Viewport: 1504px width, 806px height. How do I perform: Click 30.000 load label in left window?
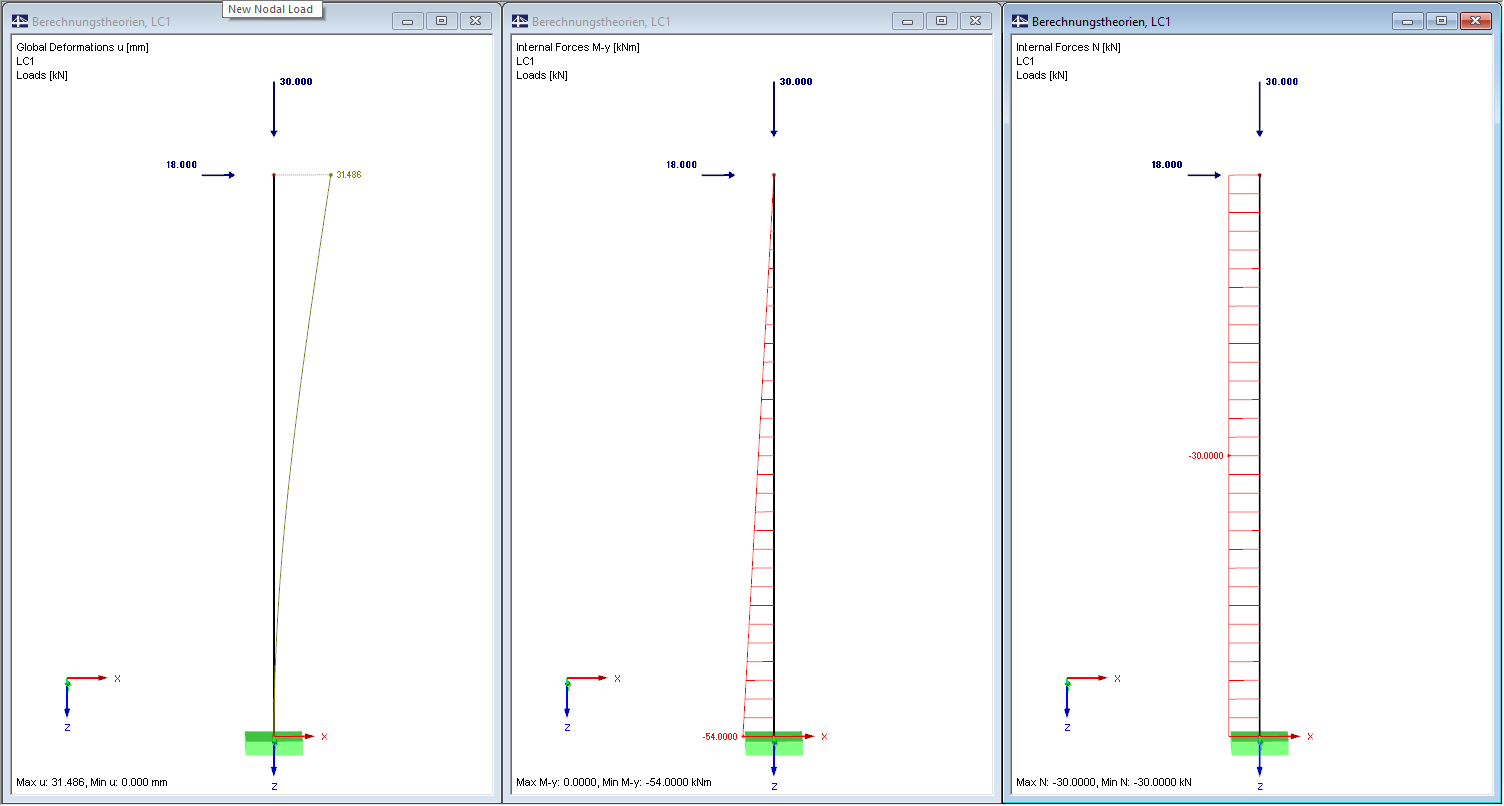[x=296, y=82]
